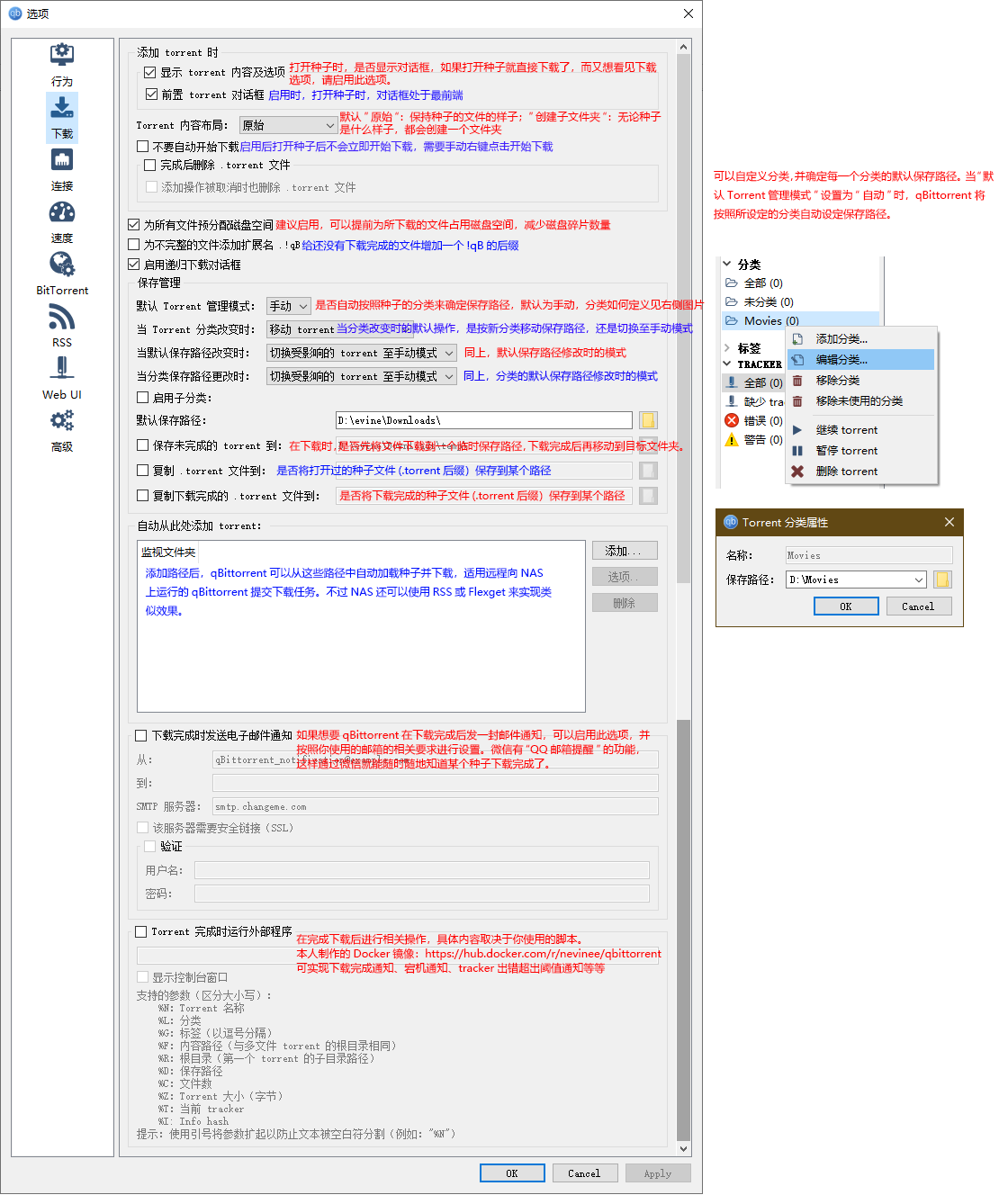Open the RSS settings icon
Viewport: 1008px width, 1195px height.
pos(61,318)
